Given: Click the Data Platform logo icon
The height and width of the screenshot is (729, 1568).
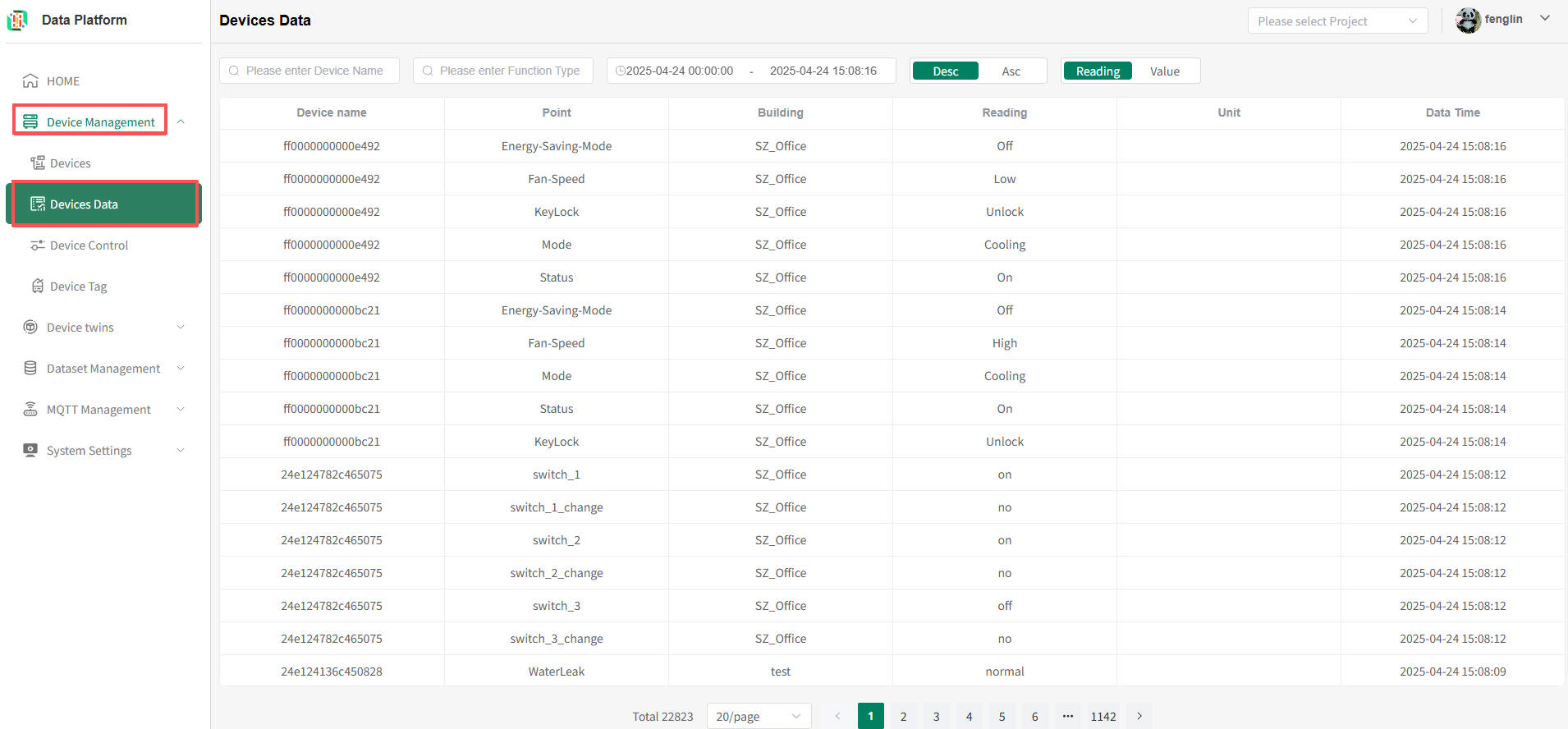Looking at the screenshot, I should coord(17,21).
